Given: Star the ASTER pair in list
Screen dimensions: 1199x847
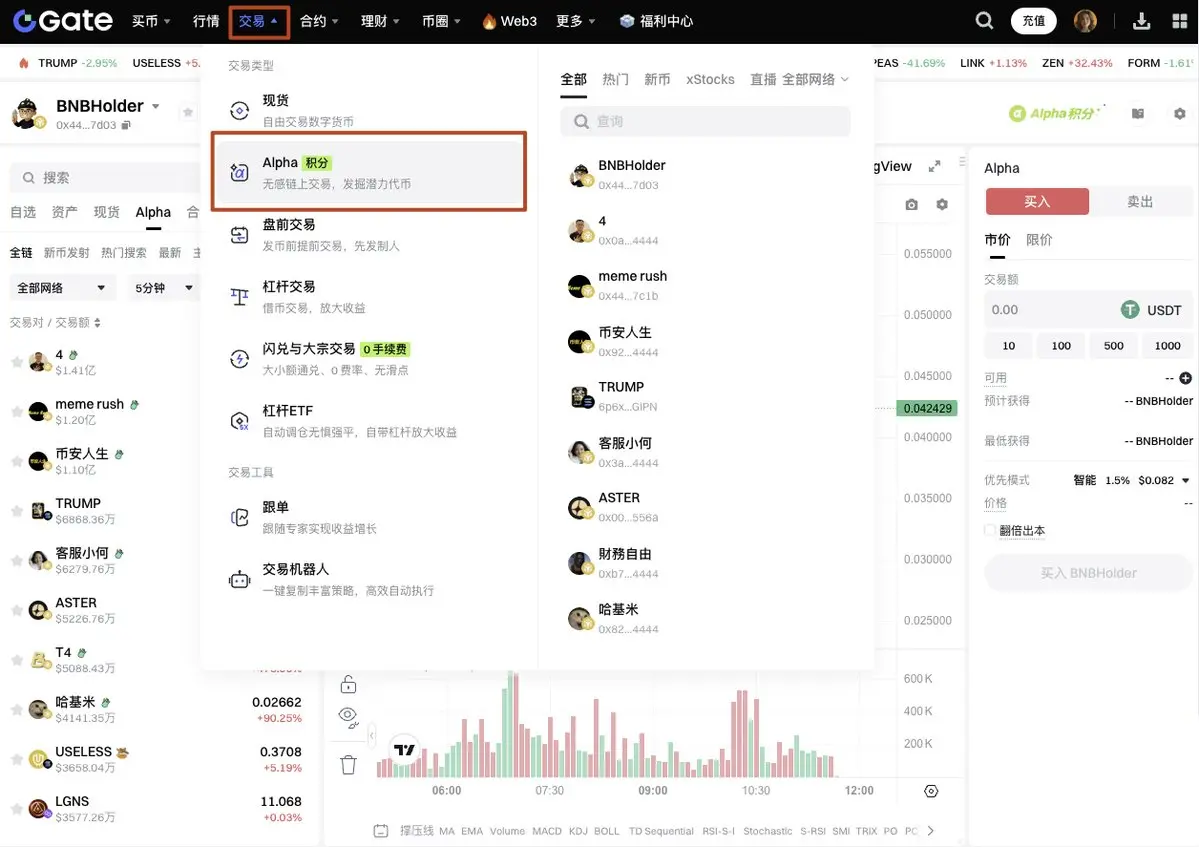Looking at the screenshot, I should tap(17, 610).
